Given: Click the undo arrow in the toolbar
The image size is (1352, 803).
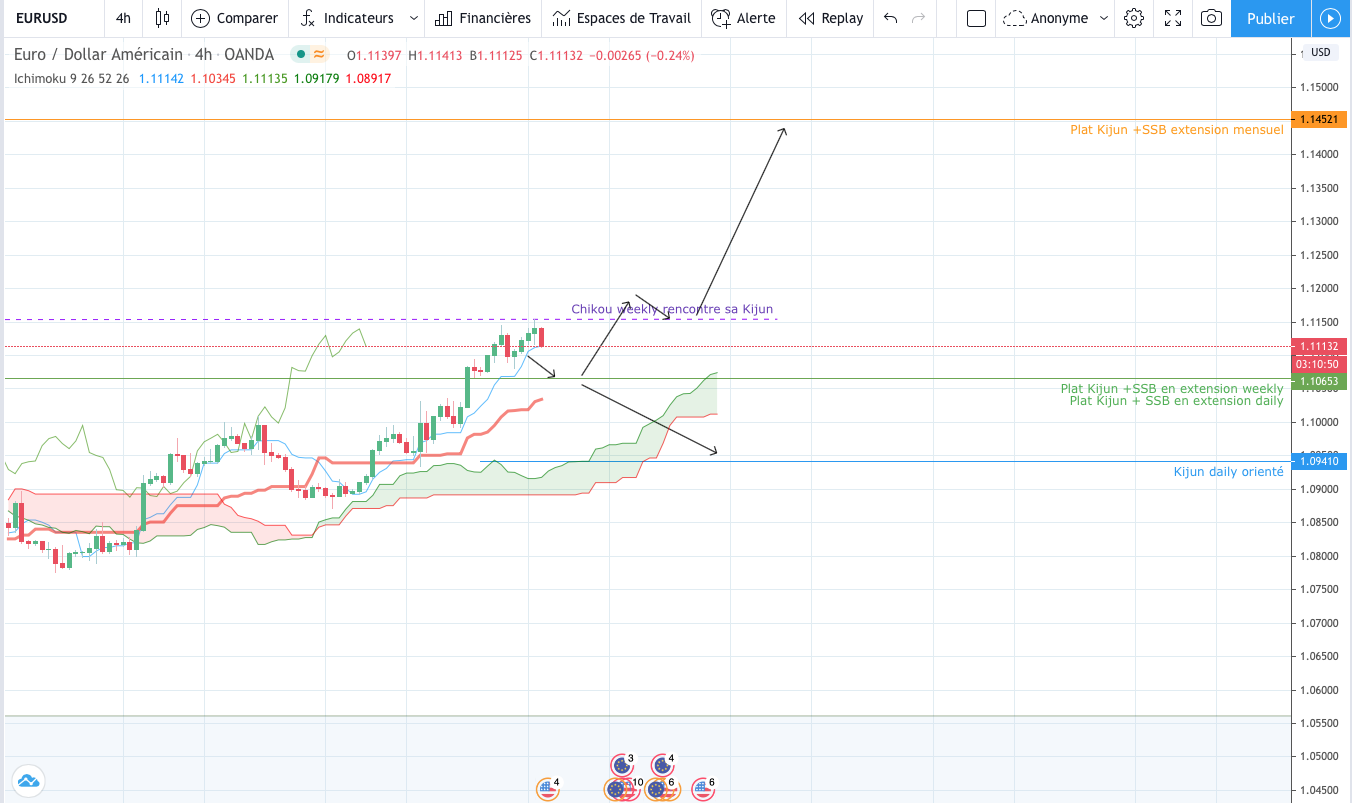Looking at the screenshot, I should click(x=890, y=18).
